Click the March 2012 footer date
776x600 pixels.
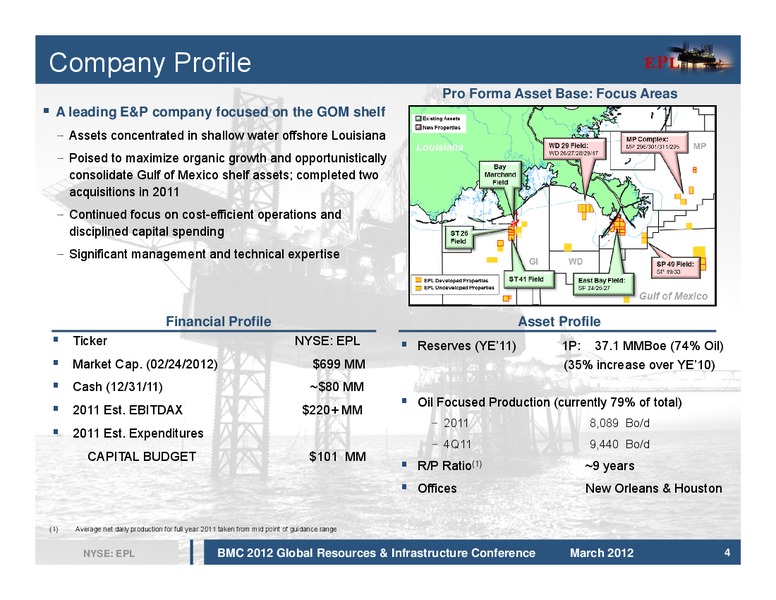[601, 553]
